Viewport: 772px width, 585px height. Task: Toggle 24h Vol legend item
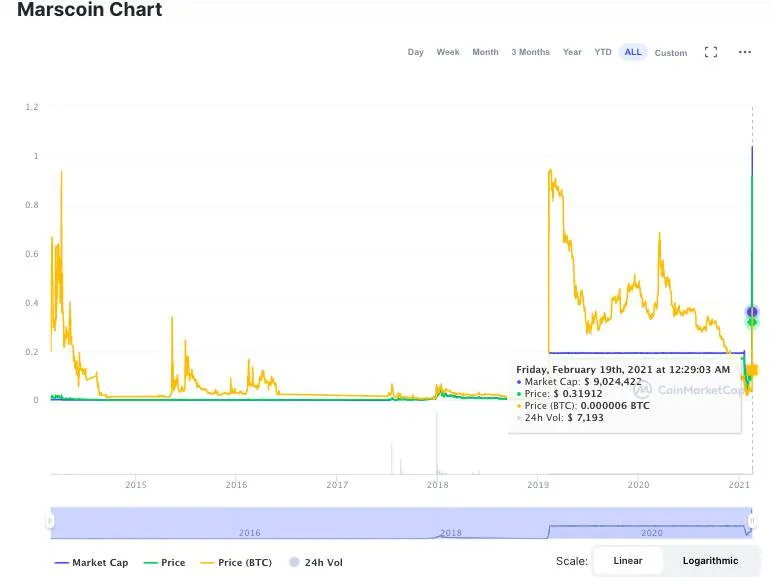pyautogui.click(x=316, y=563)
